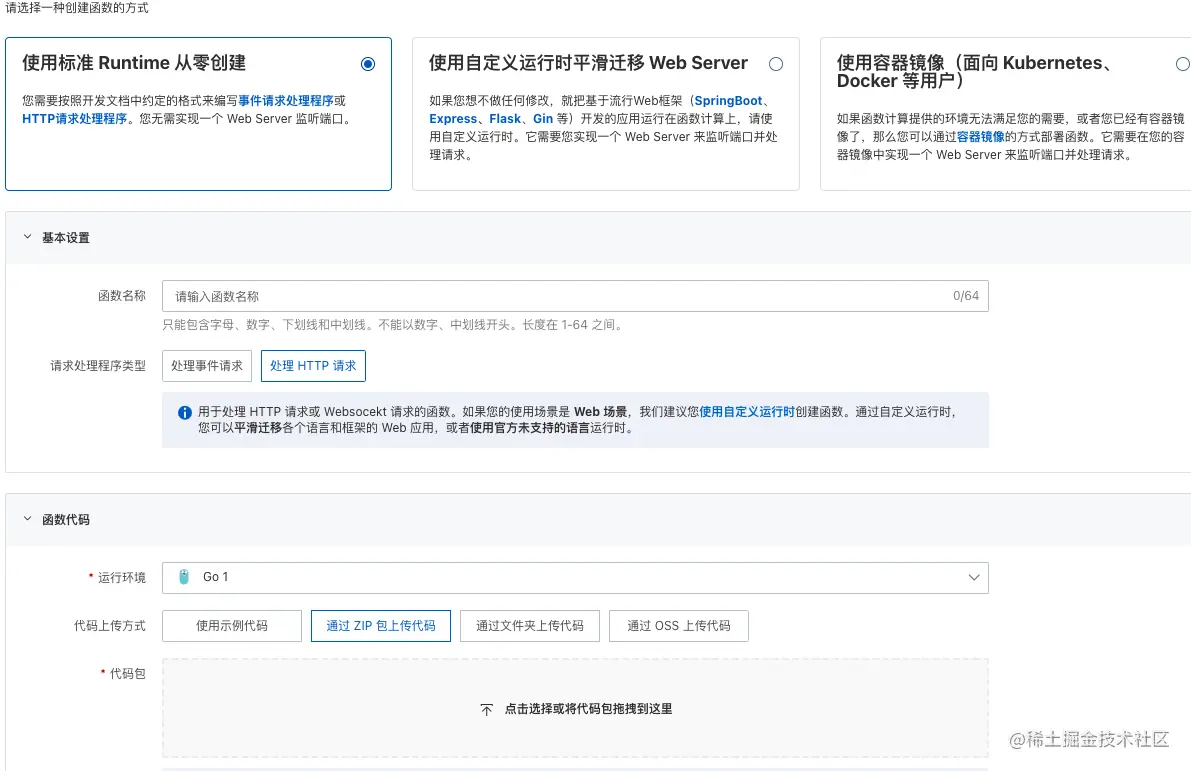Select 通过 ZIP 包上传代码 option
The width and height of the screenshot is (1191, 771).
[x=381, y=626]
